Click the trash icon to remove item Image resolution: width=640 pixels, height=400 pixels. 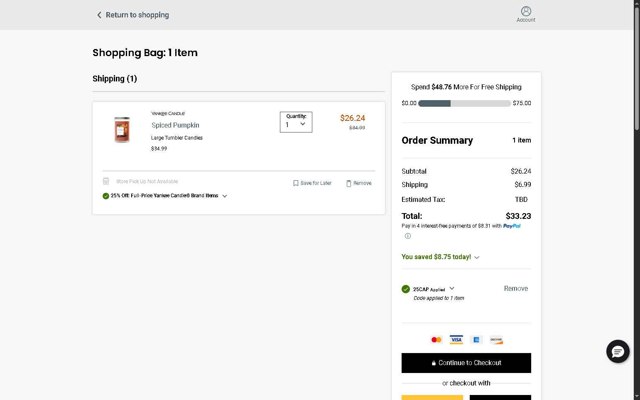(x=349, y=183)
